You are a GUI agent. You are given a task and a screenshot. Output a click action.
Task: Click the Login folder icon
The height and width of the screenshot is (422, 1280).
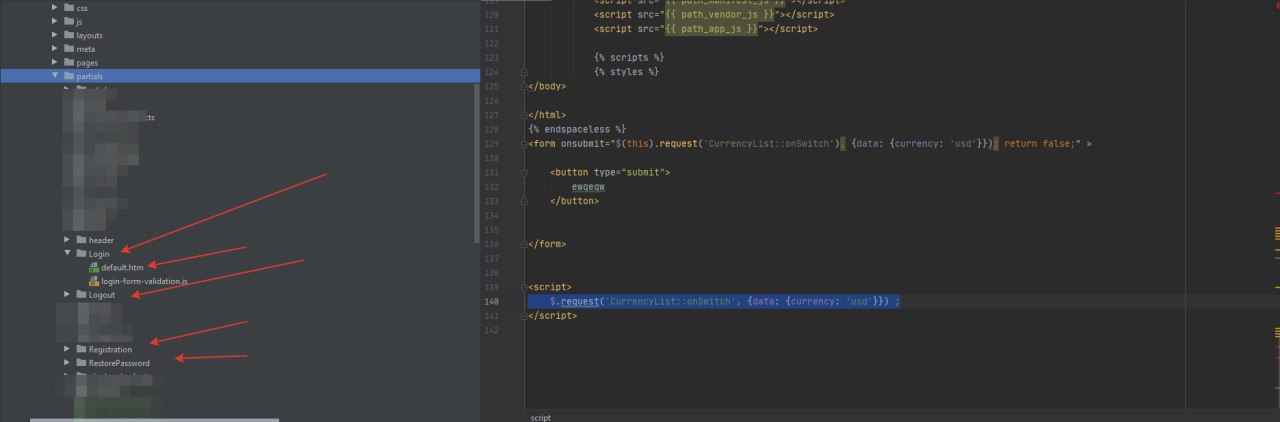(x=81, y=254)
